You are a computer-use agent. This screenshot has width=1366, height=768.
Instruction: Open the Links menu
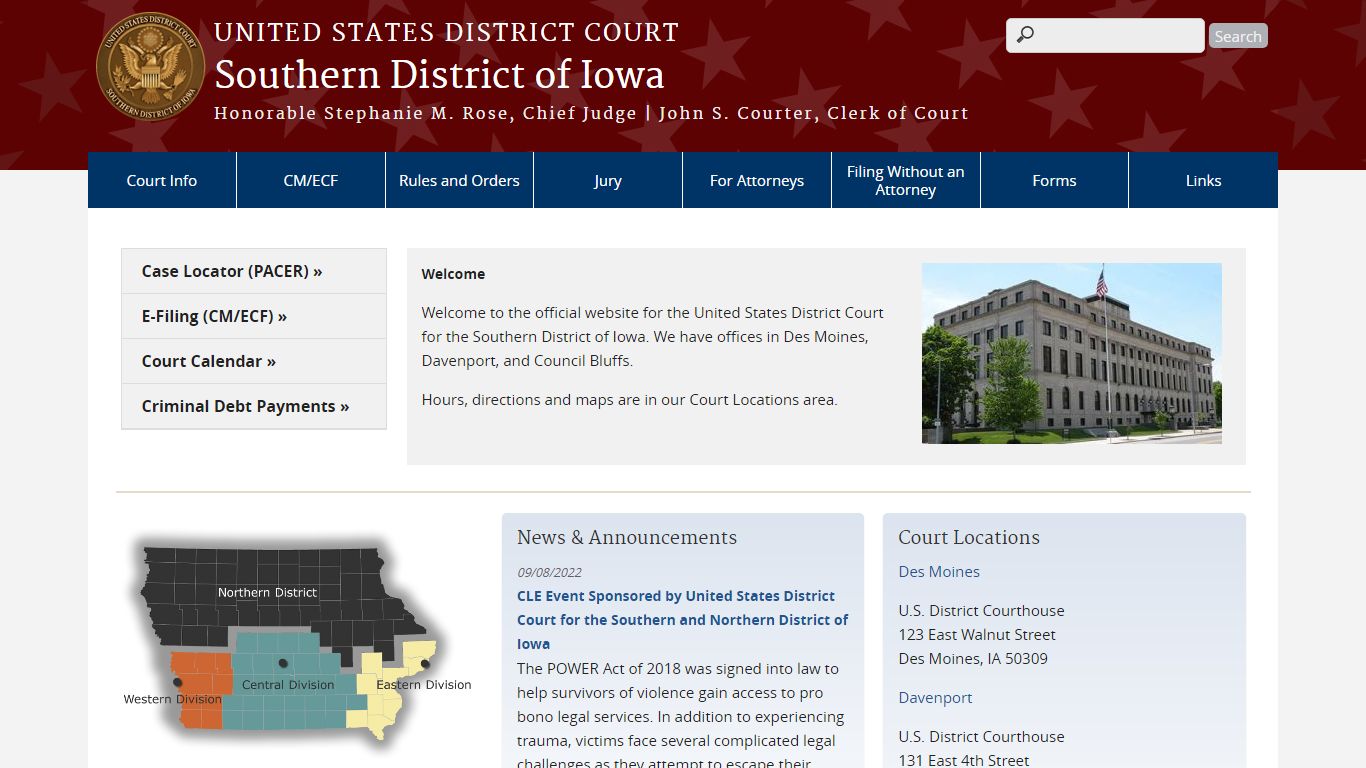(x=1203, y=180)
